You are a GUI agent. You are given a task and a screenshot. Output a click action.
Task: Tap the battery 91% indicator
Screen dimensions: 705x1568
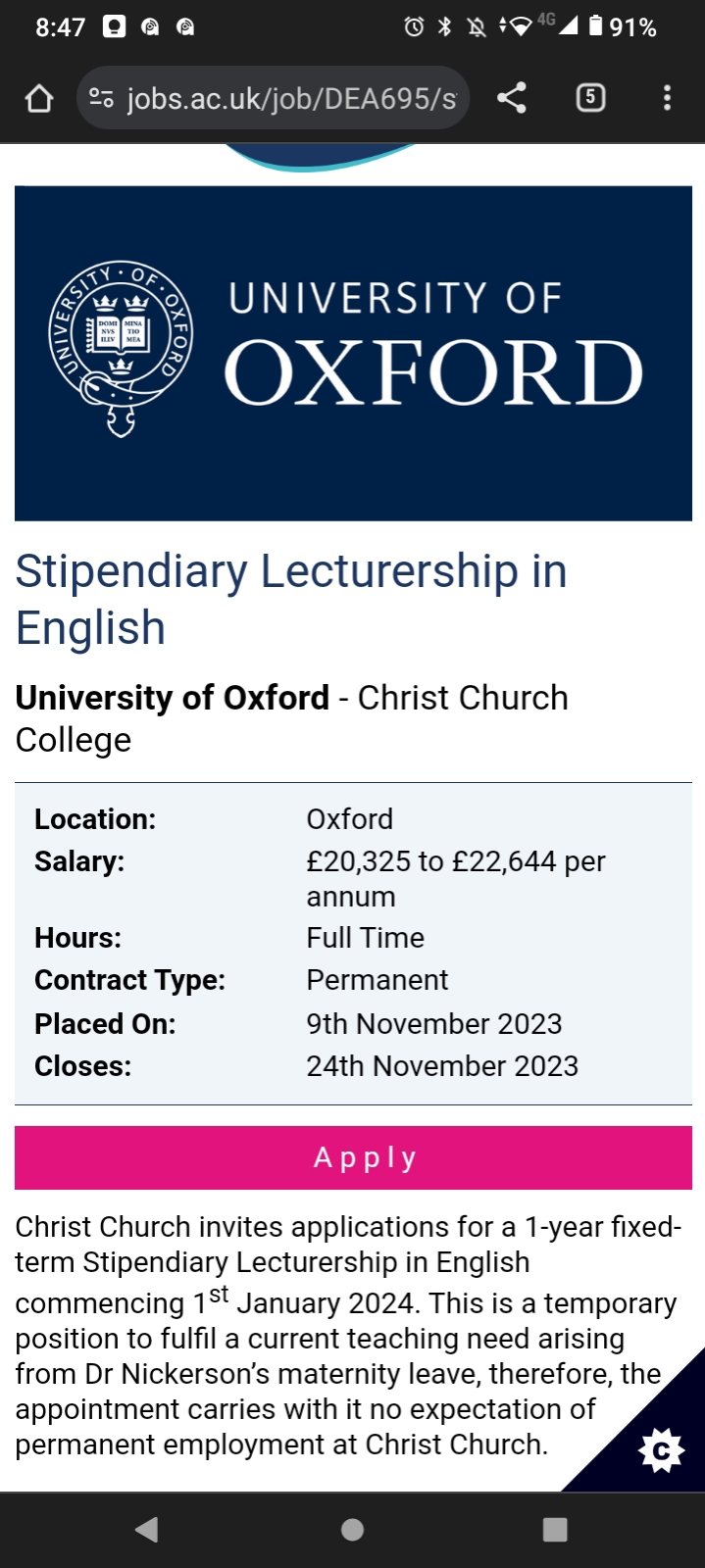623,26
